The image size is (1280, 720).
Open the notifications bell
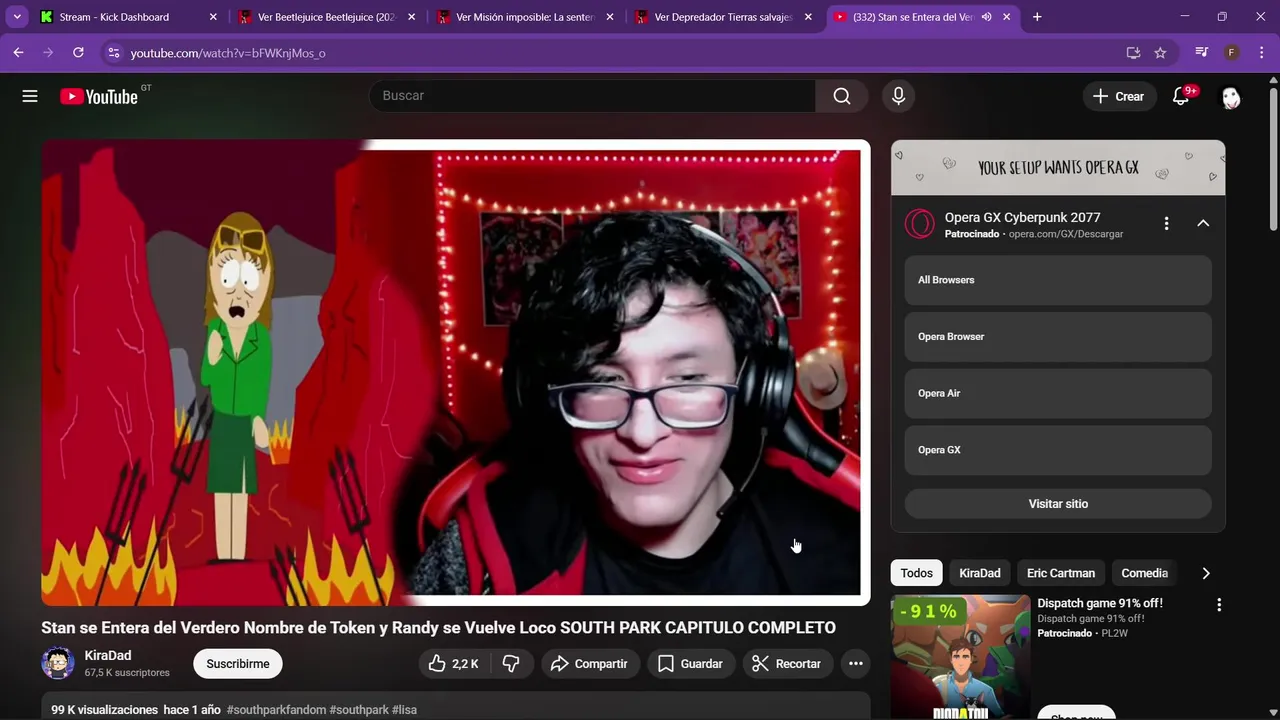point(1181,96)
